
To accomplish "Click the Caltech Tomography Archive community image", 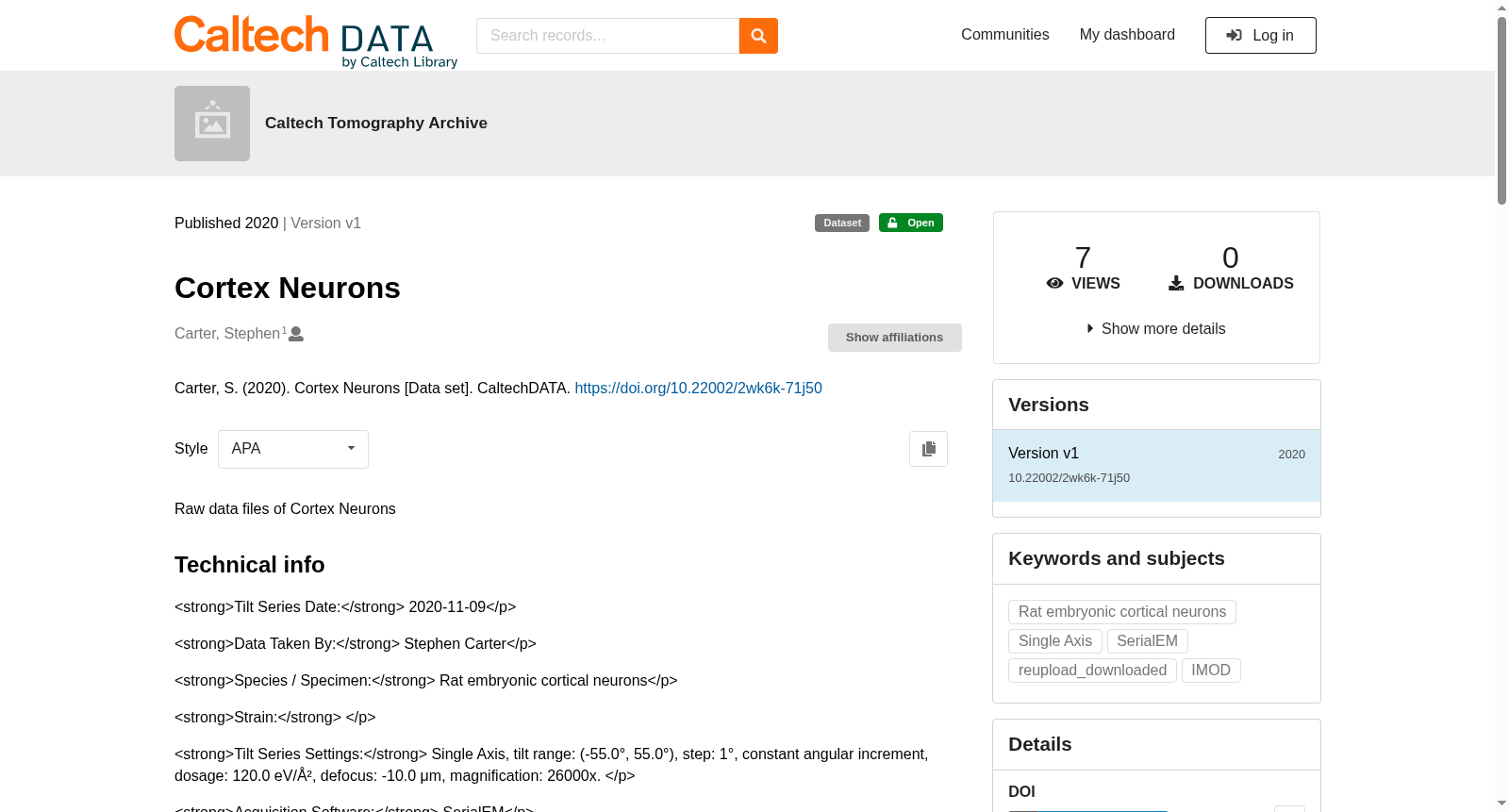I will pyautogui.click(x=212, y=124).
